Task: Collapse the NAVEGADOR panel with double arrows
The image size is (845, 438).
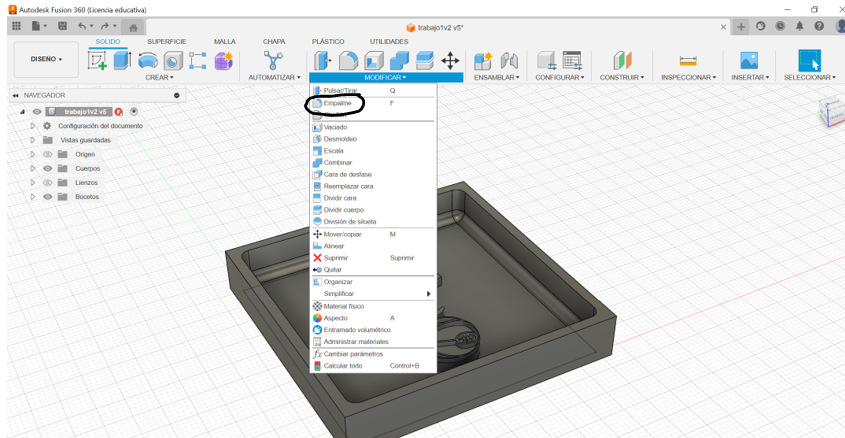Action: pyautogui.click(x=16, y=95)
